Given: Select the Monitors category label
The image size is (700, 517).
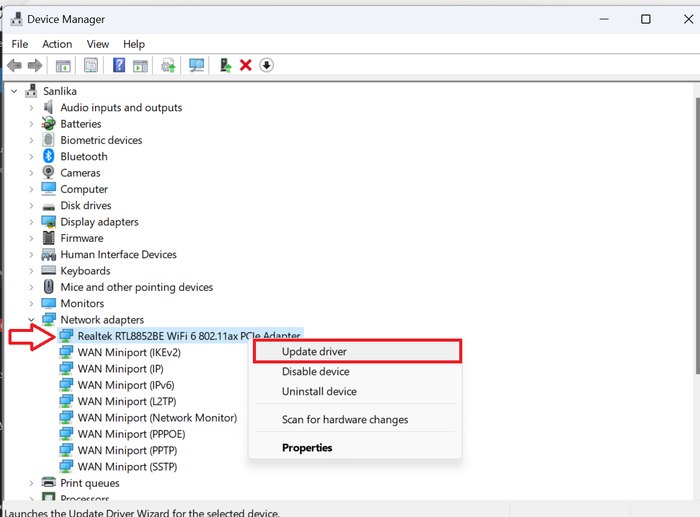Looking at the screenshot, I should (x=82, y=304).
